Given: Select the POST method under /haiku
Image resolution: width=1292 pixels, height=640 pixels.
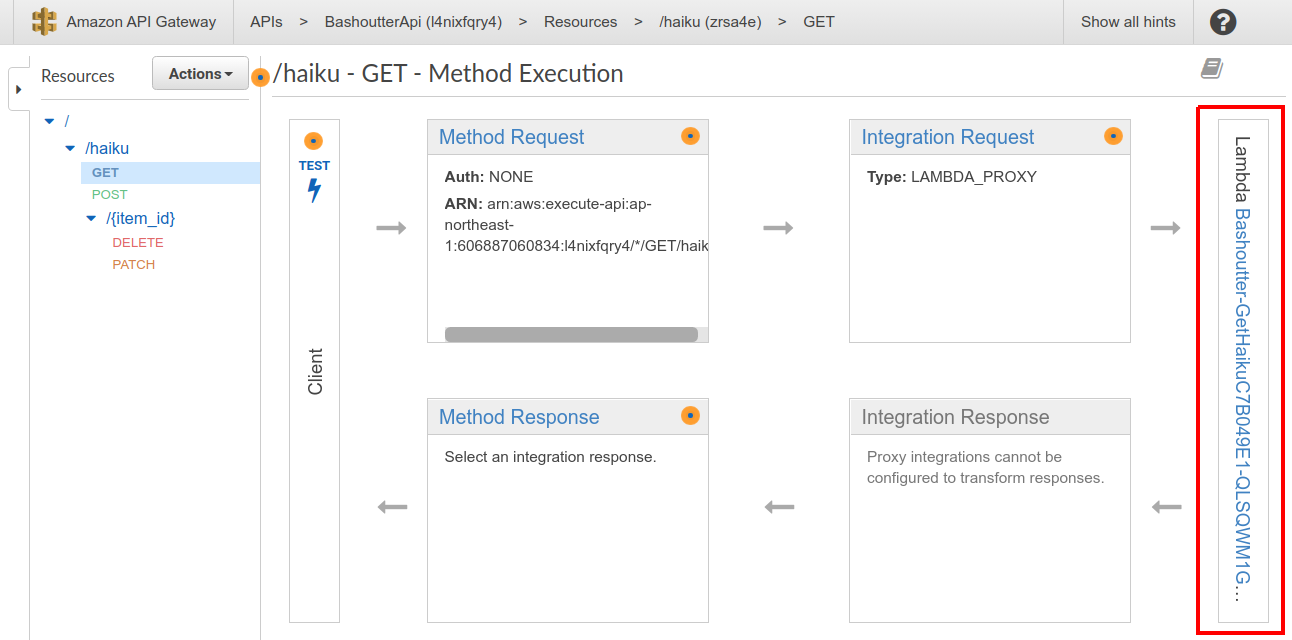Looking at the screenshot, I should click(x=110, y=195).
